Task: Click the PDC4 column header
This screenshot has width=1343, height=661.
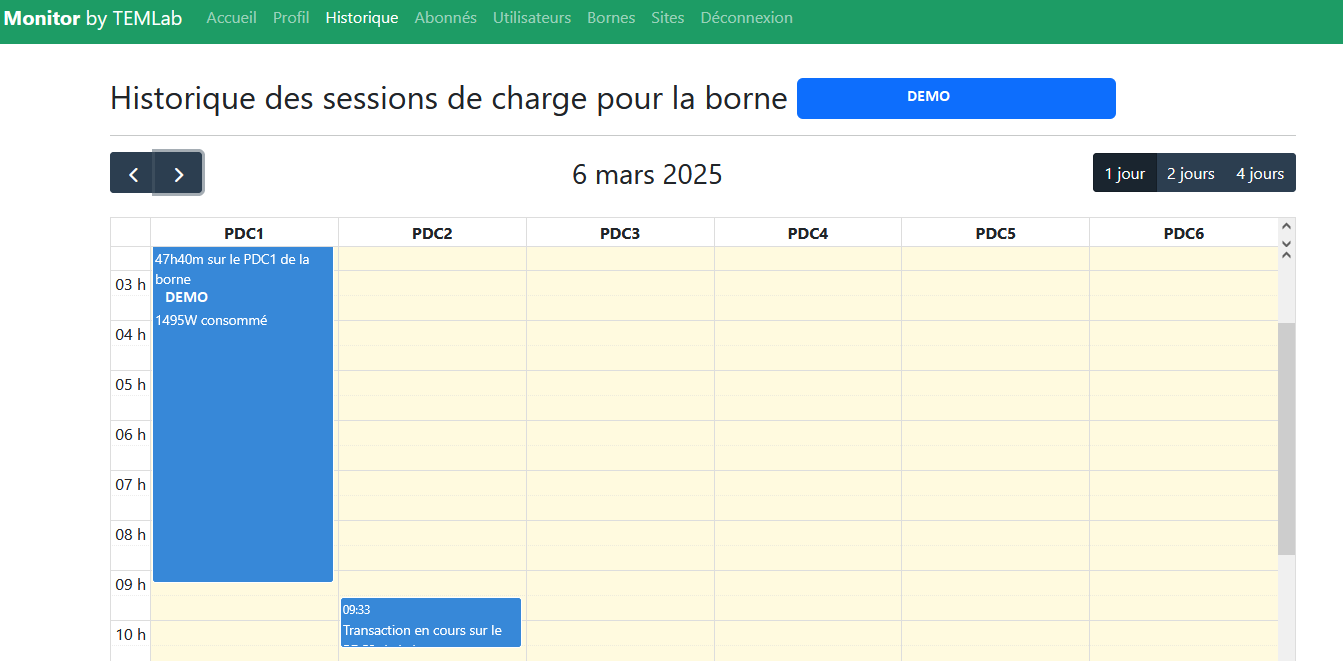Action: [807, 232]
